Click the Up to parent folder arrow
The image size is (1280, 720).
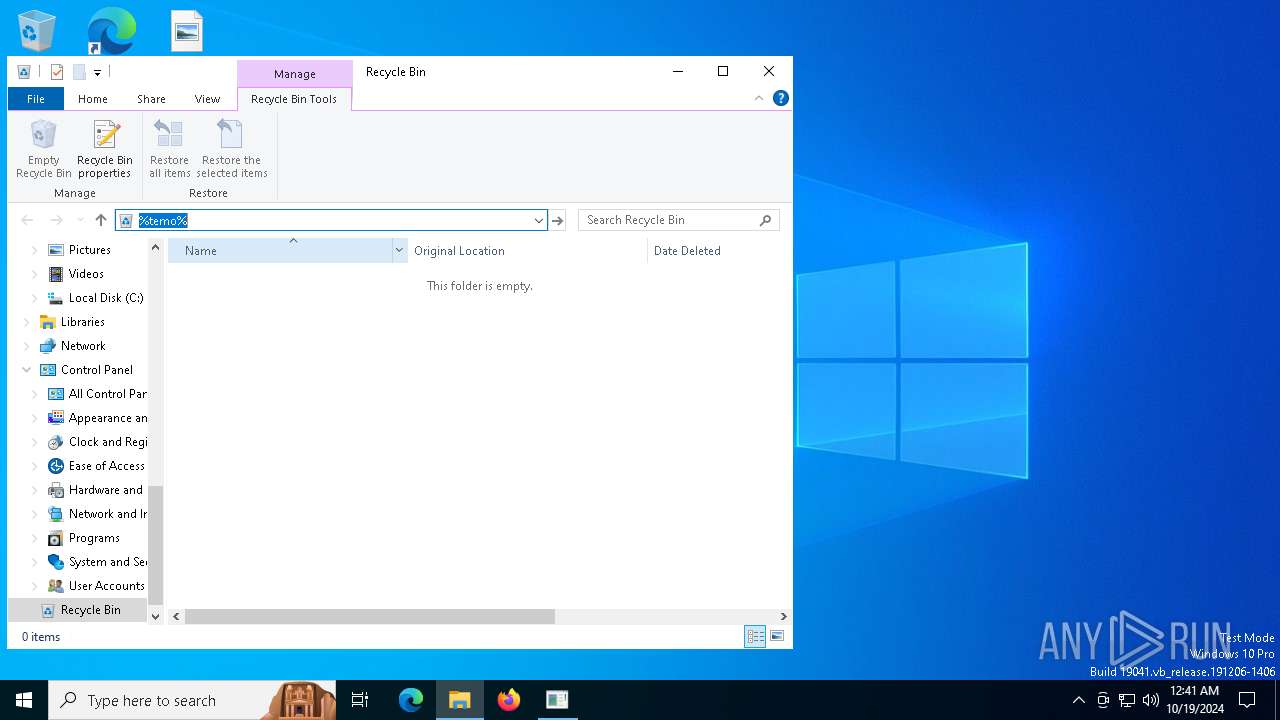[101, 220]
